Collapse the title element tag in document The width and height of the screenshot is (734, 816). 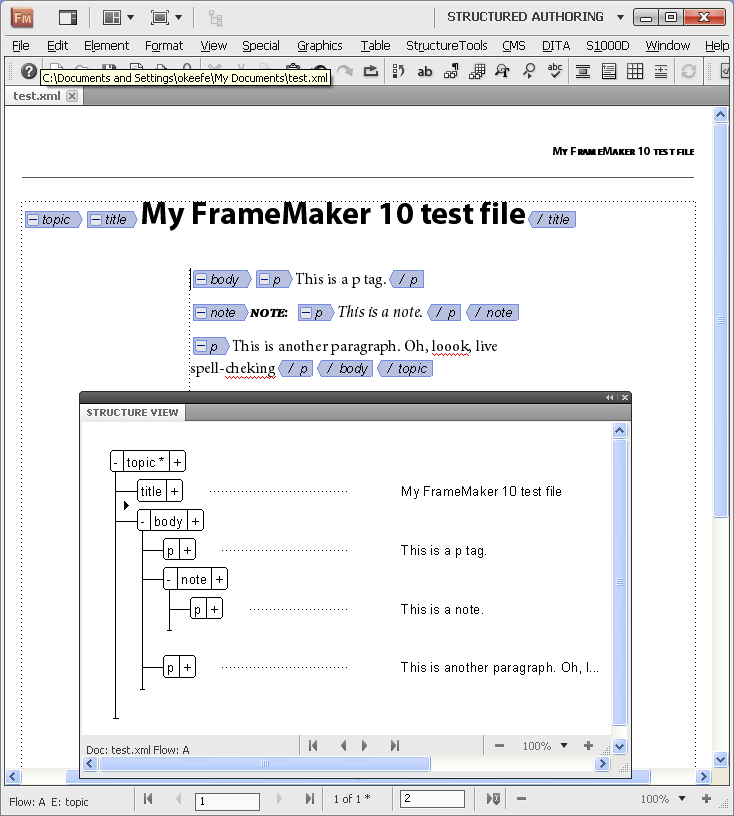[95, 220]
